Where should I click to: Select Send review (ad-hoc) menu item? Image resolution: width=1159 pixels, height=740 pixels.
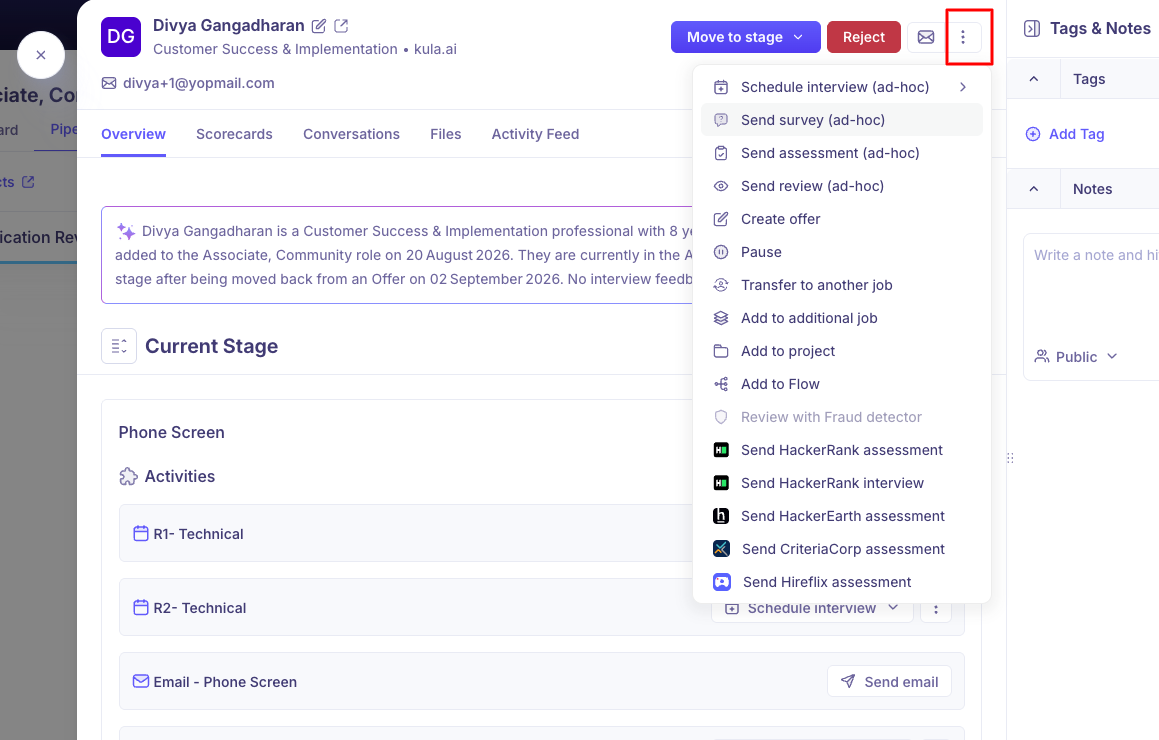click(x=841, y=186)
